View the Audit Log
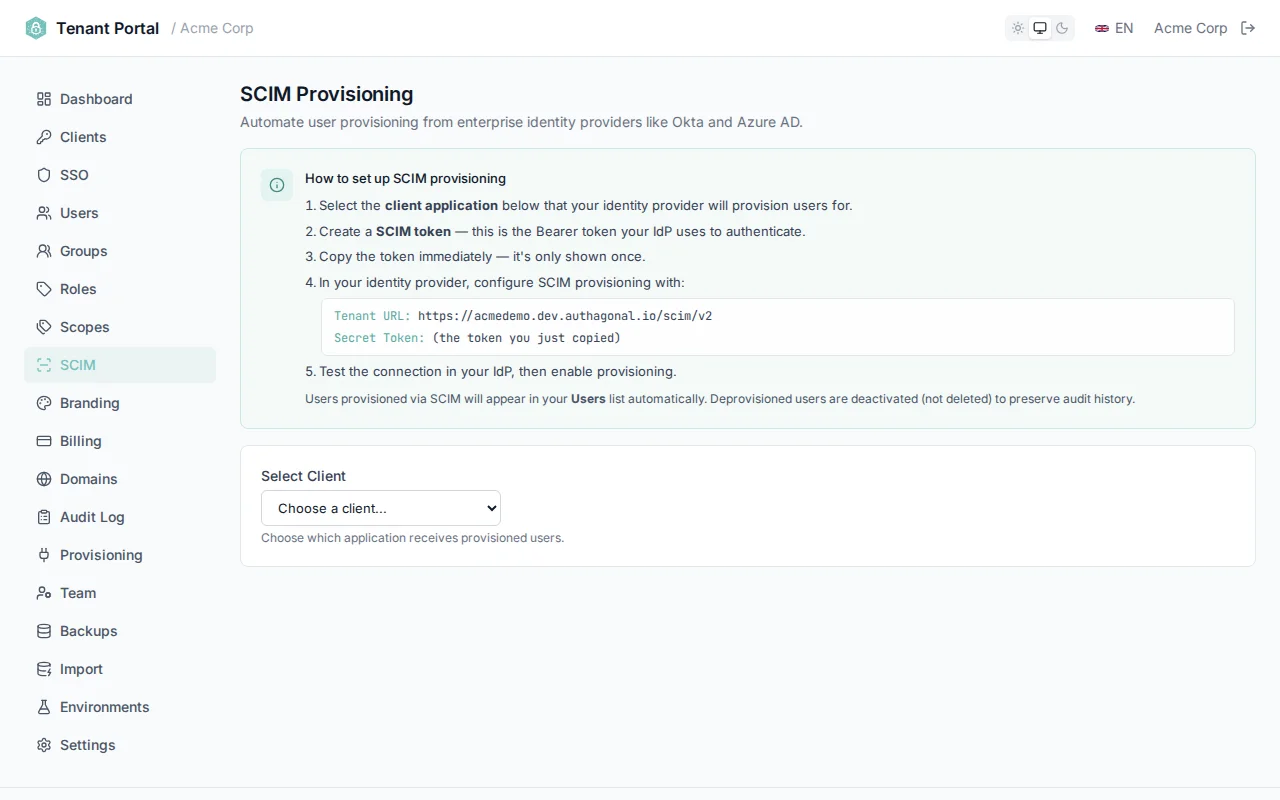Viewport: 1280px width, 800px height. pos(120,517)
